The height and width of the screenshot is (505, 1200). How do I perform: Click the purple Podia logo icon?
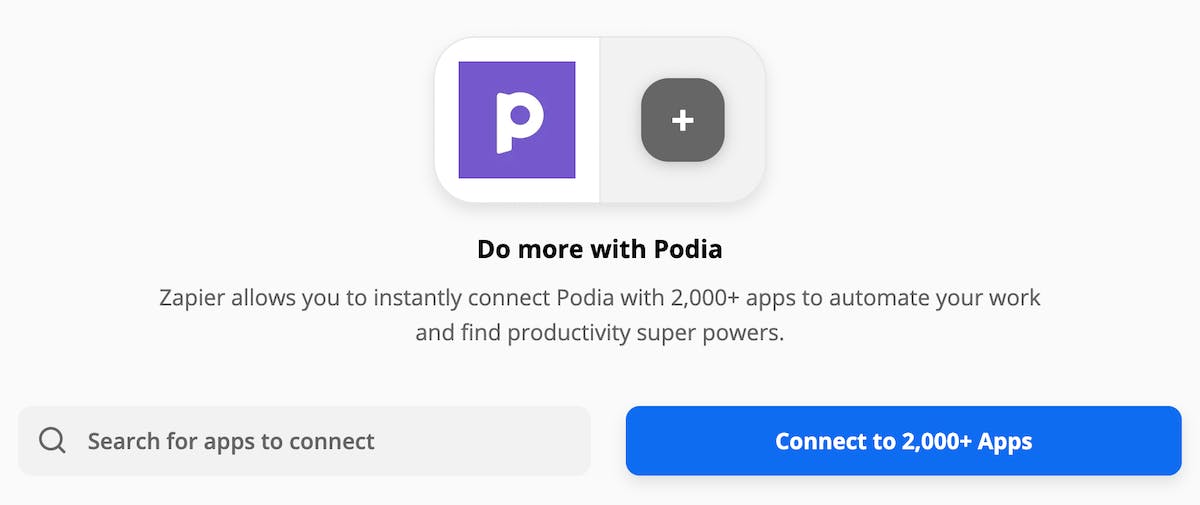tap(516, 120)
